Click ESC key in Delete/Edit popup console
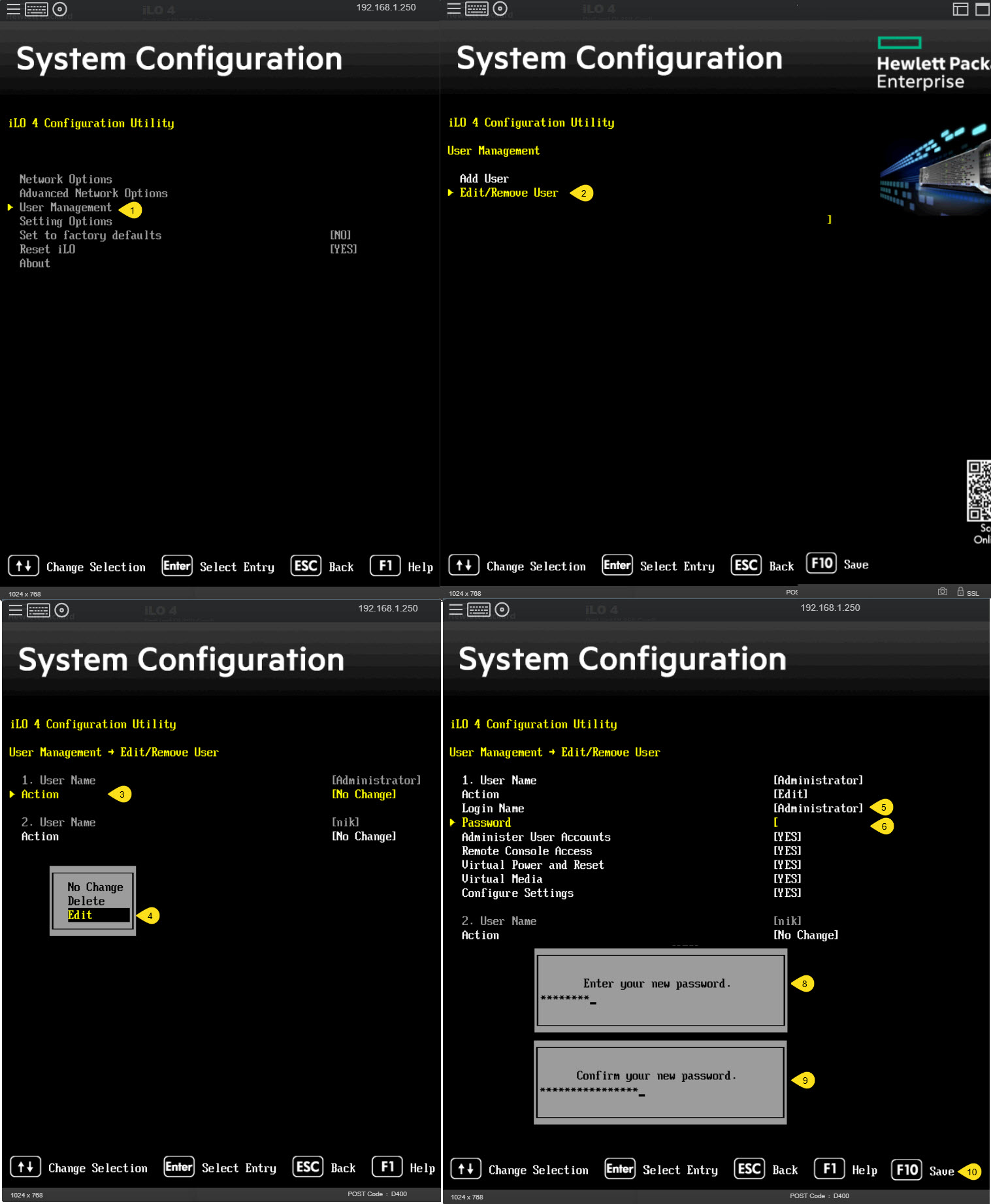Image resolution: width=991 pixels, height=1204 pixels. click(308, 1167)
